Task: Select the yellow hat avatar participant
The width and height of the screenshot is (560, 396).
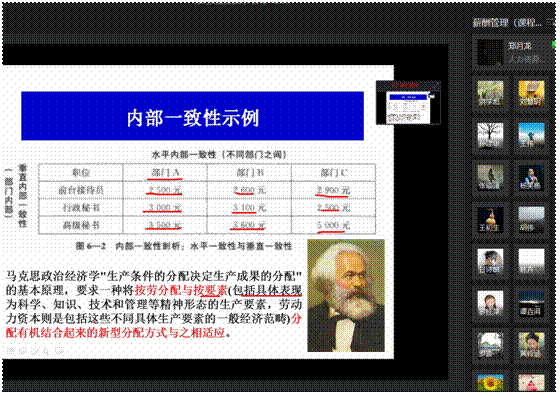Action: point(531,94)
